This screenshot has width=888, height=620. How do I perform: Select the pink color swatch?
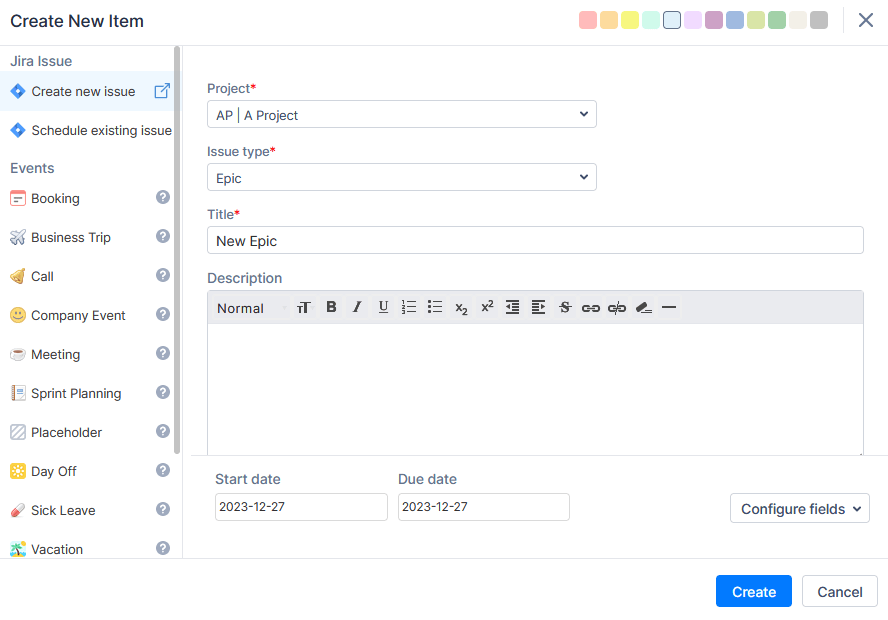(x=588, y=19)
